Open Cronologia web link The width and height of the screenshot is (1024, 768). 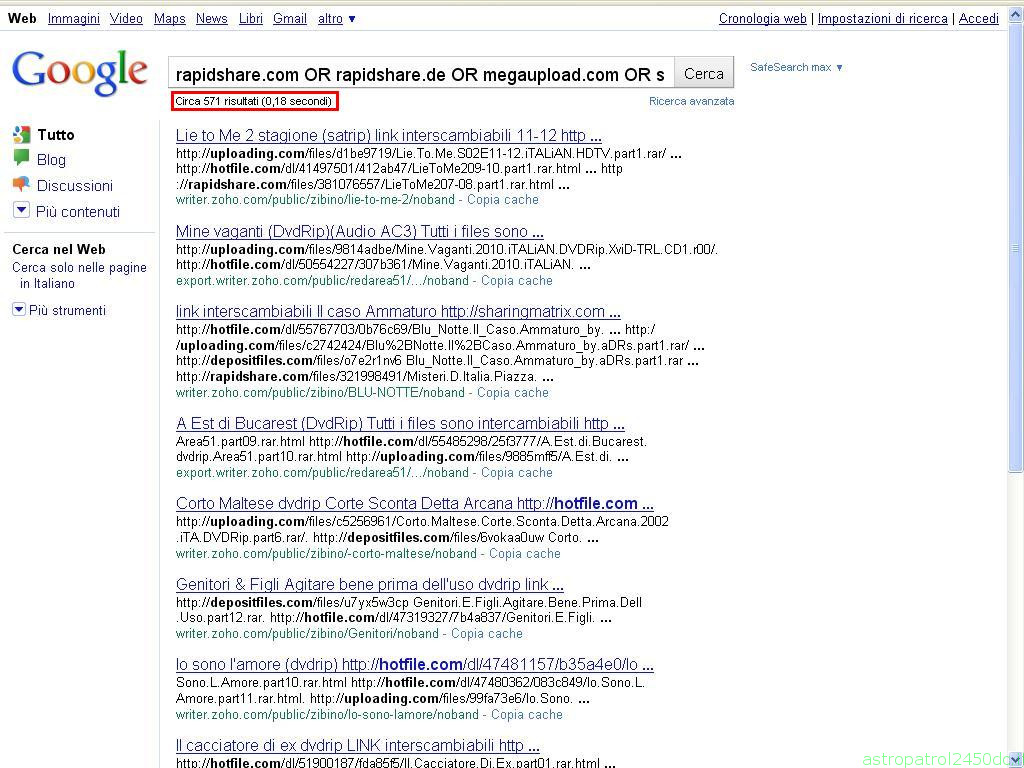[x=763, y=18]
